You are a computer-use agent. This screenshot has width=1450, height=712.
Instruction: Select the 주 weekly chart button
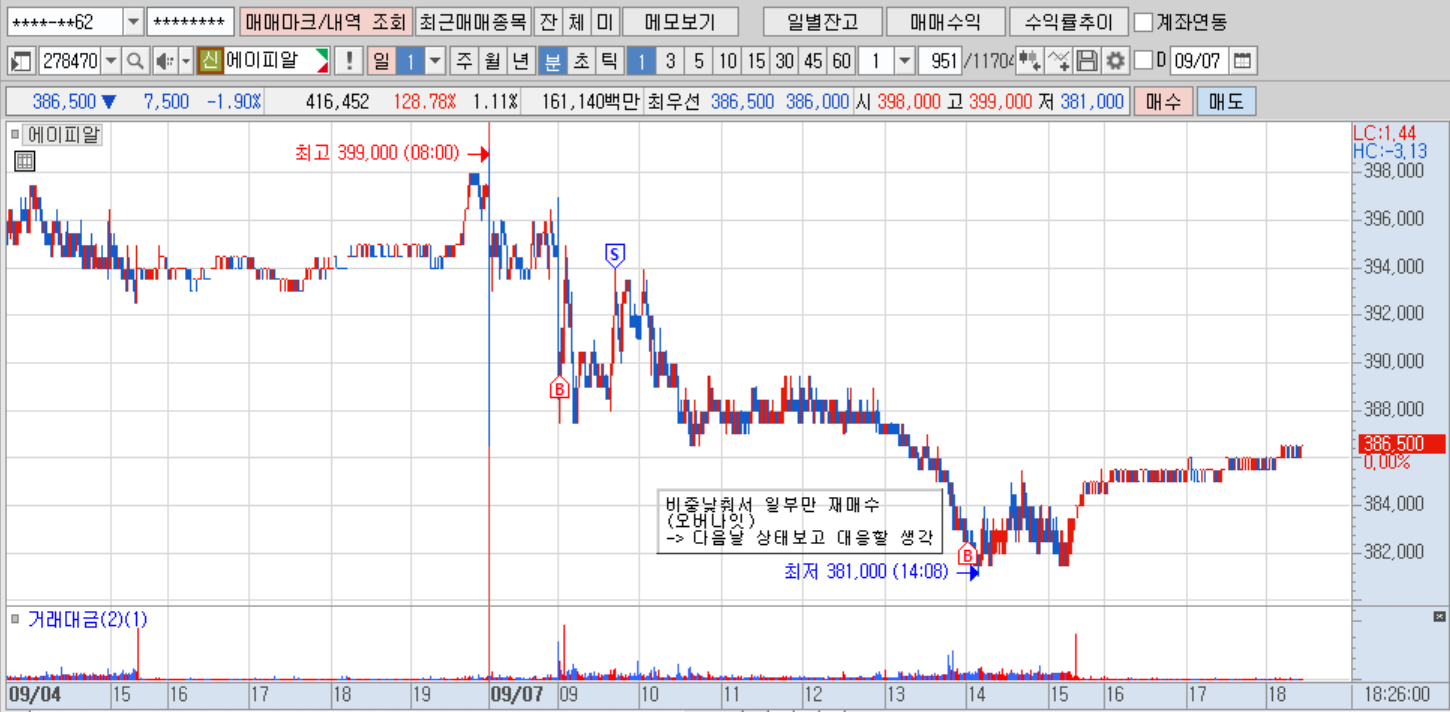(464, 61)
